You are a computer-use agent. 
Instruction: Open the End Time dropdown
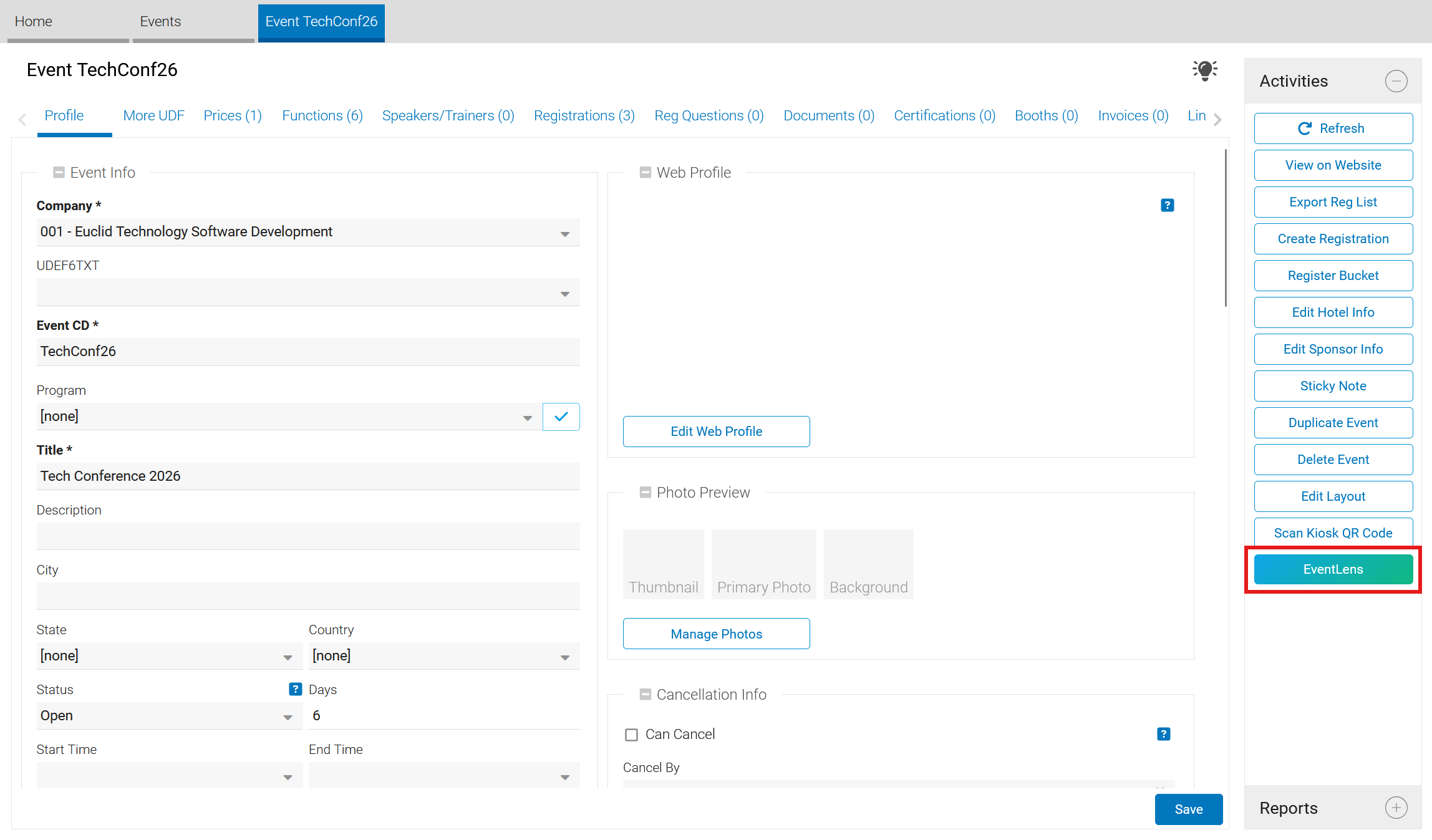(x=444, y=775)
